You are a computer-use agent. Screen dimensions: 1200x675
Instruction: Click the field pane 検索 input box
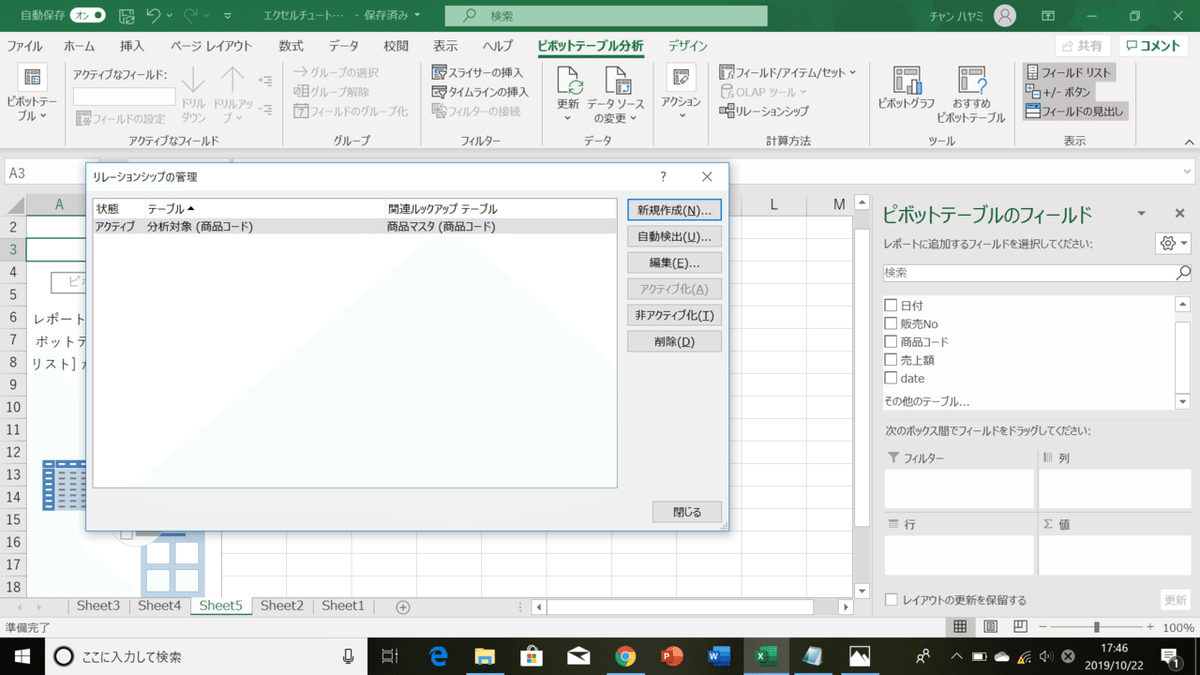[x=1028, y=272]
